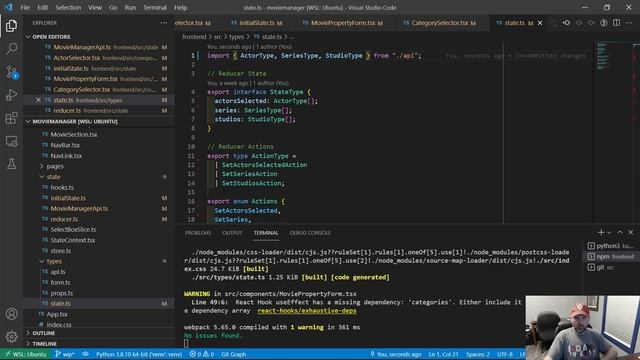Screen dimensions: 640x360
Task: Open Remote Explorer view
Action: (11, 141)
